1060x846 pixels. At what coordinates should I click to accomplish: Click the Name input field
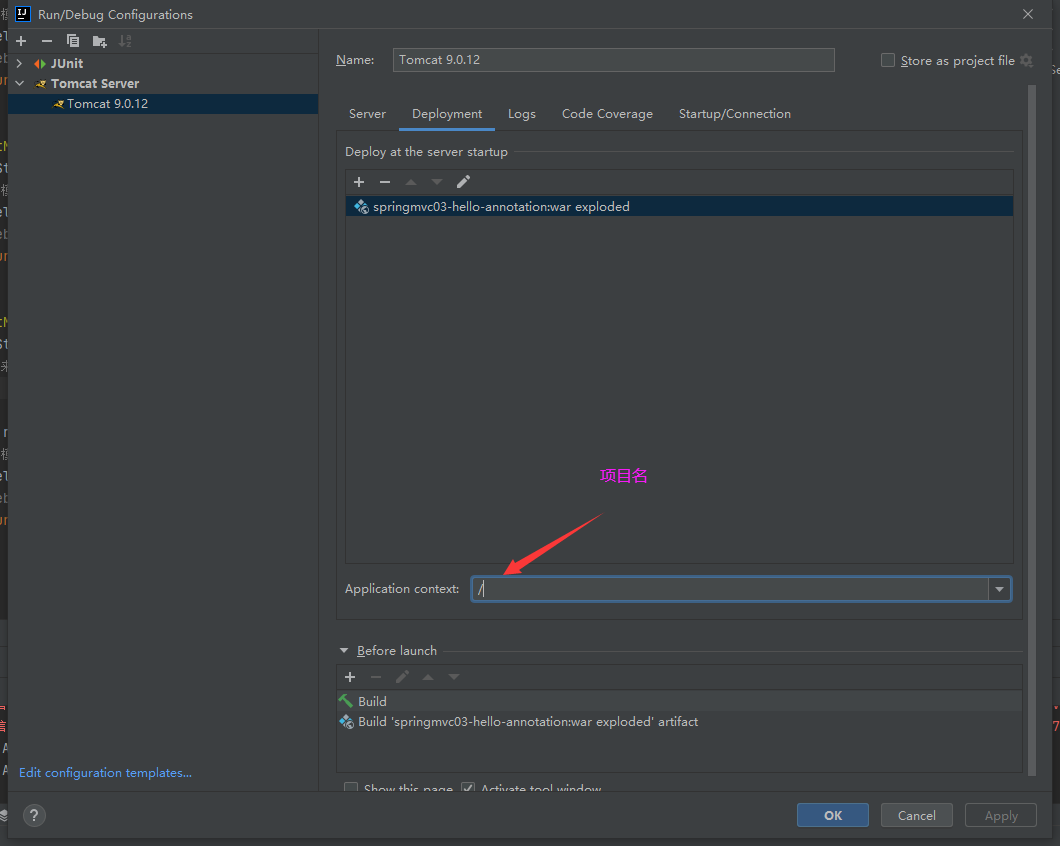click(613, 60)
